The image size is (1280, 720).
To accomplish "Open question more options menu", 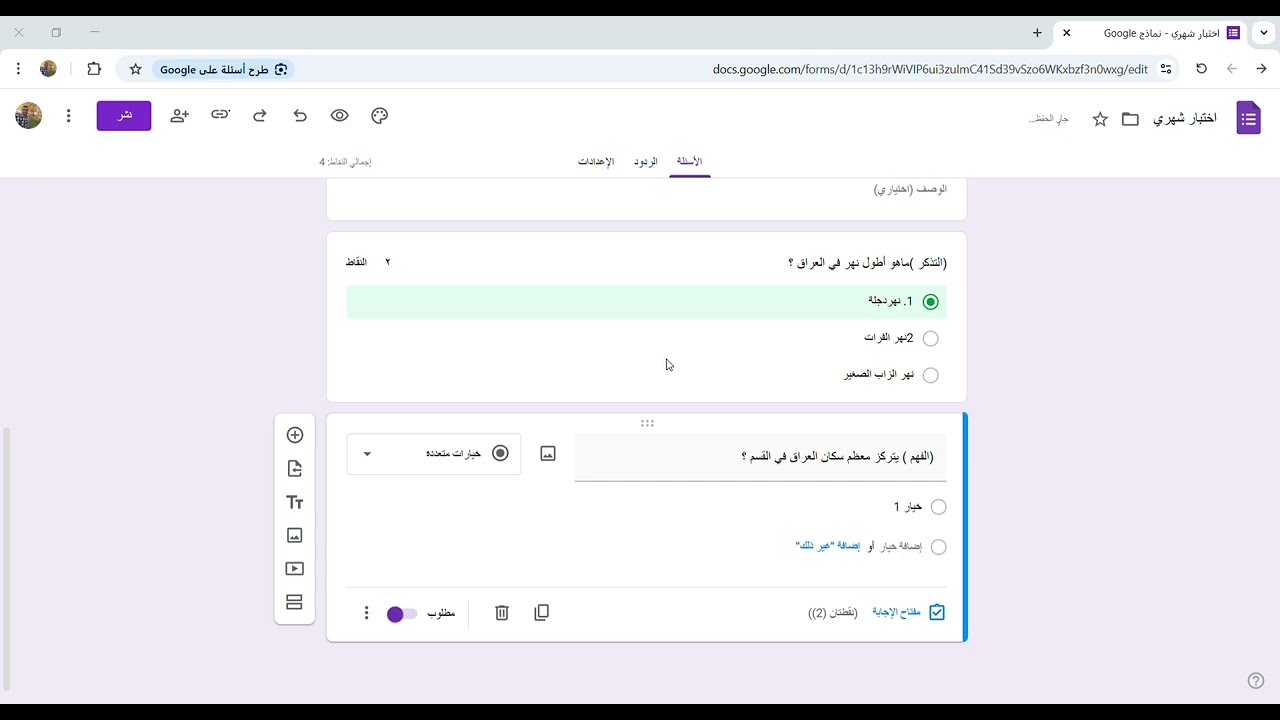I will (366, 613).
